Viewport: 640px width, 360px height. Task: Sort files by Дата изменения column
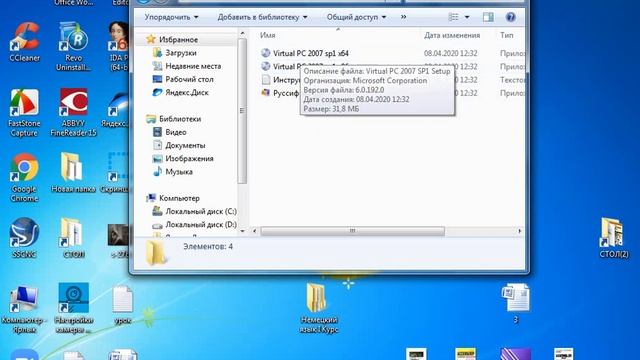click(452, 36)
